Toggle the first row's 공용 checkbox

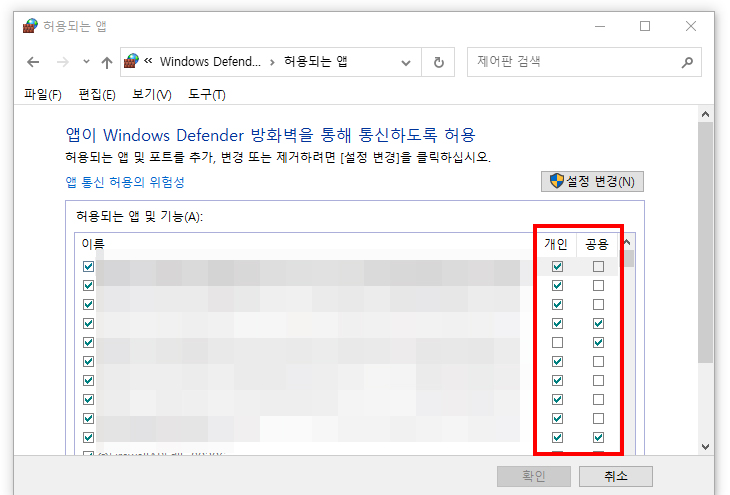598,266
